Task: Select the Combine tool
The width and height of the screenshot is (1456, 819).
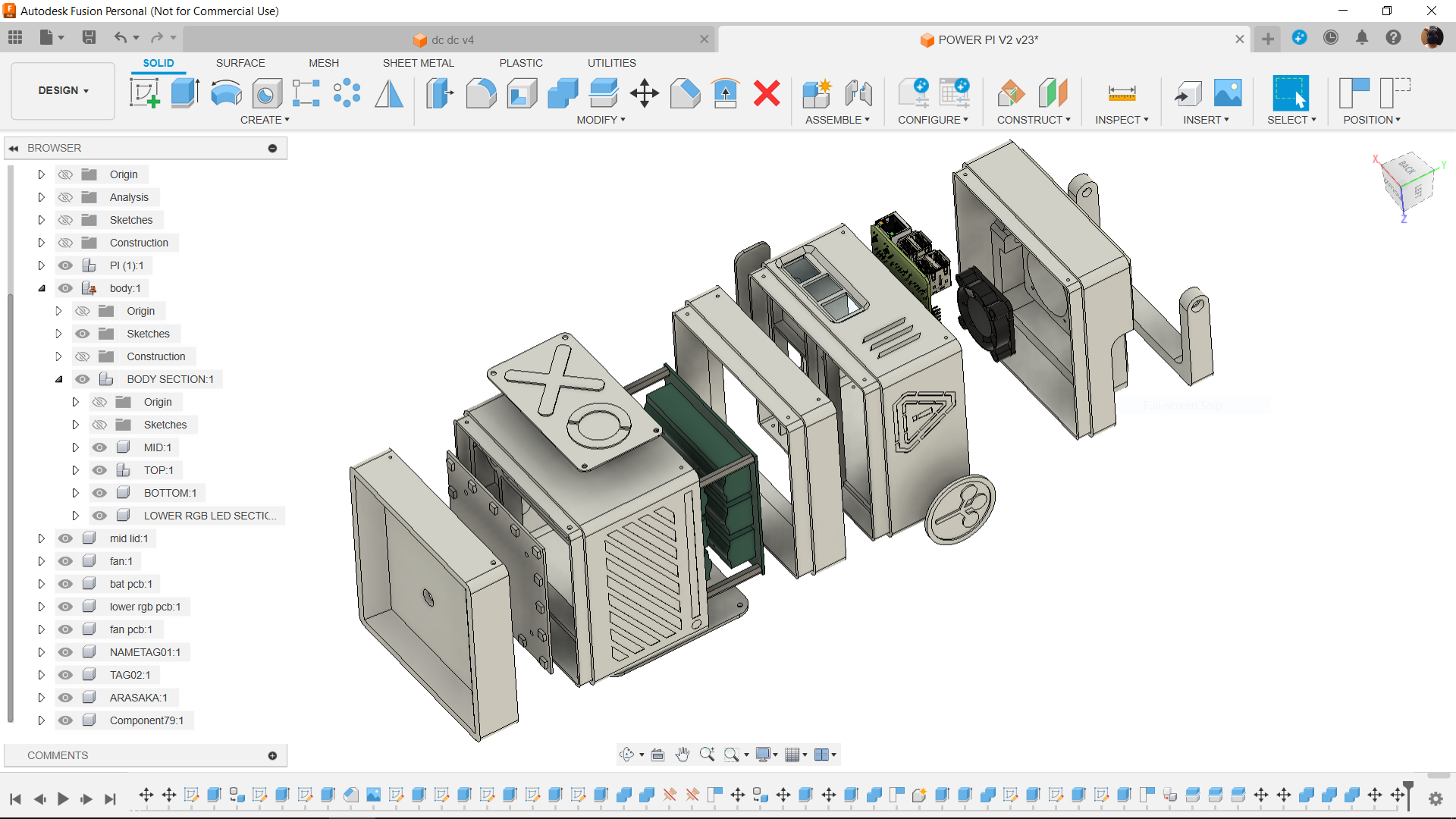Action: [563, 93]
